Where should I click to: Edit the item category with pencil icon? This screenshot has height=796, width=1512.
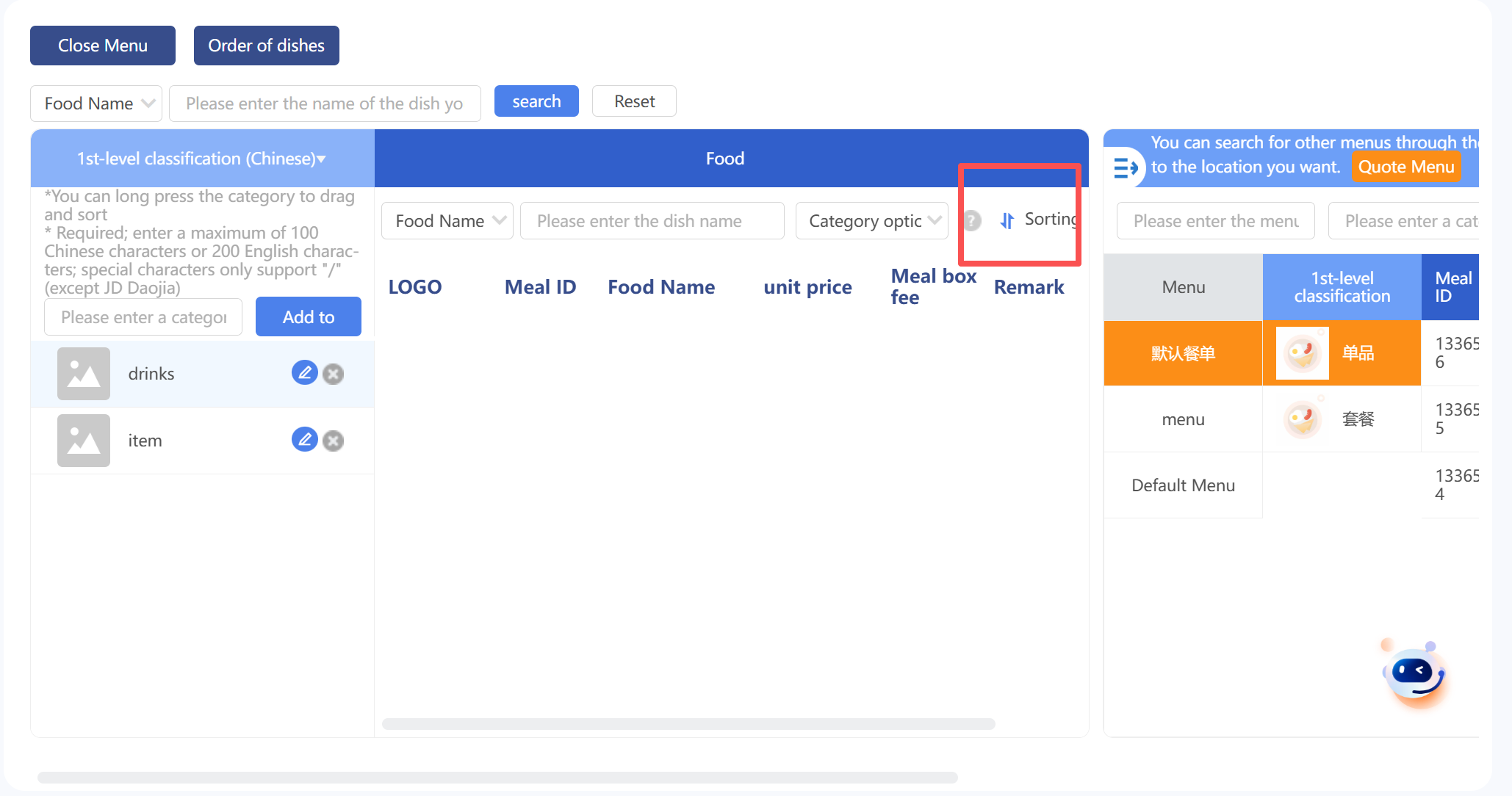tap(304, 440)
